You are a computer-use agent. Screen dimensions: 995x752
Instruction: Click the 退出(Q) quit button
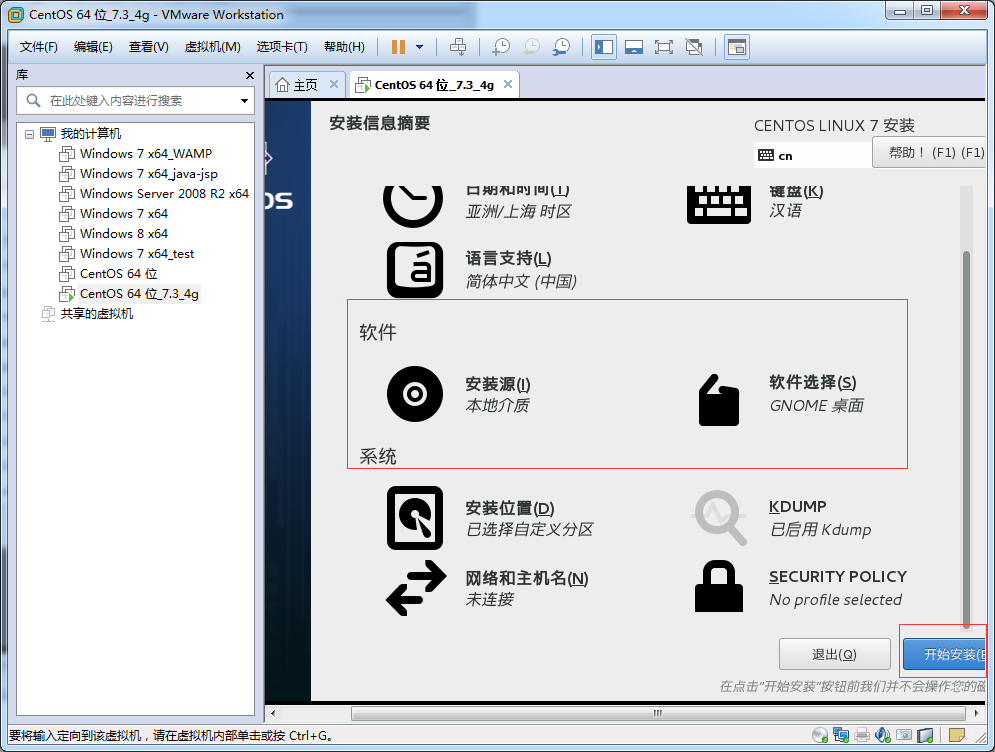tap(834, 654)
